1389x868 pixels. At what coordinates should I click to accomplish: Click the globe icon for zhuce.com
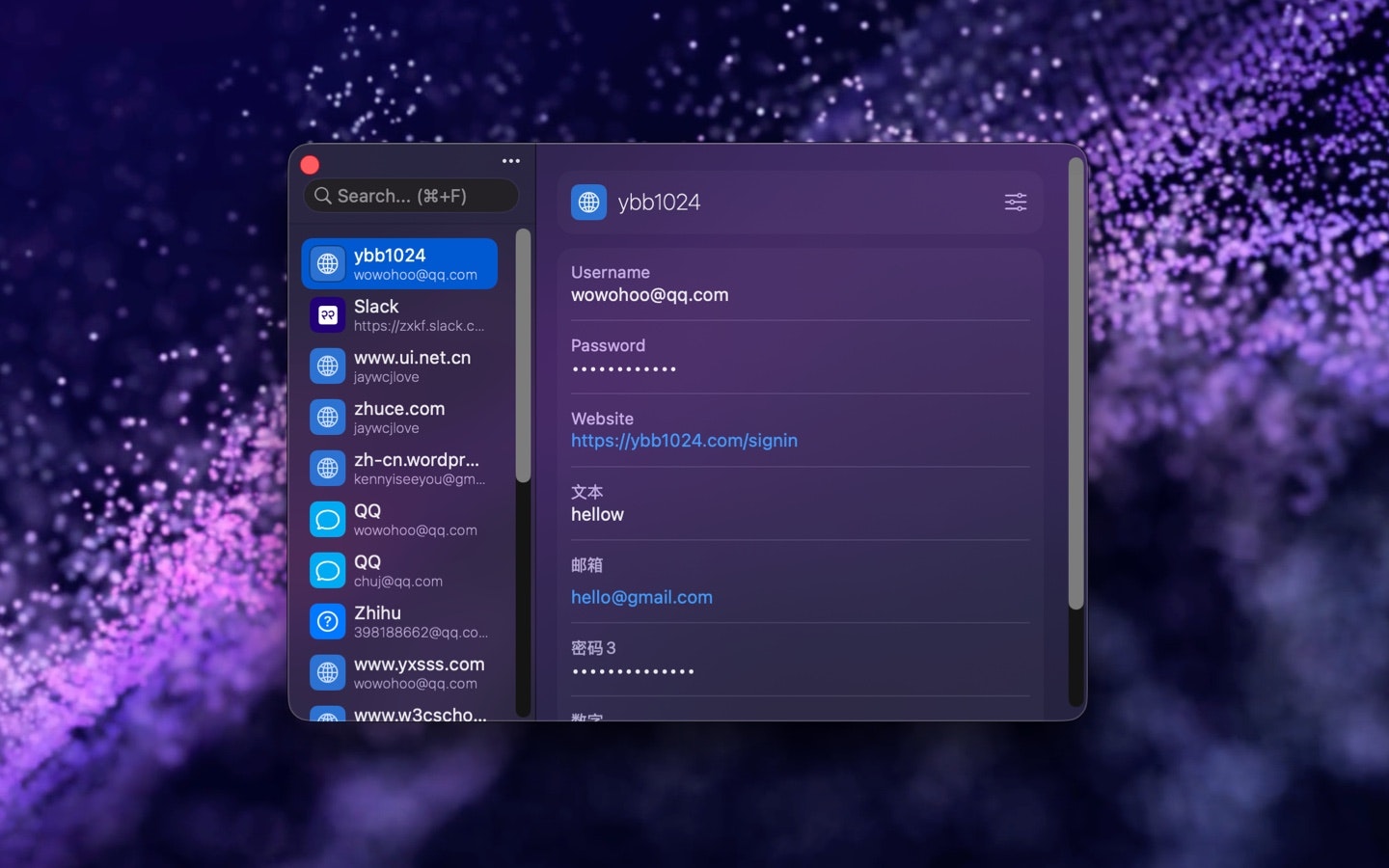[328, 417]
